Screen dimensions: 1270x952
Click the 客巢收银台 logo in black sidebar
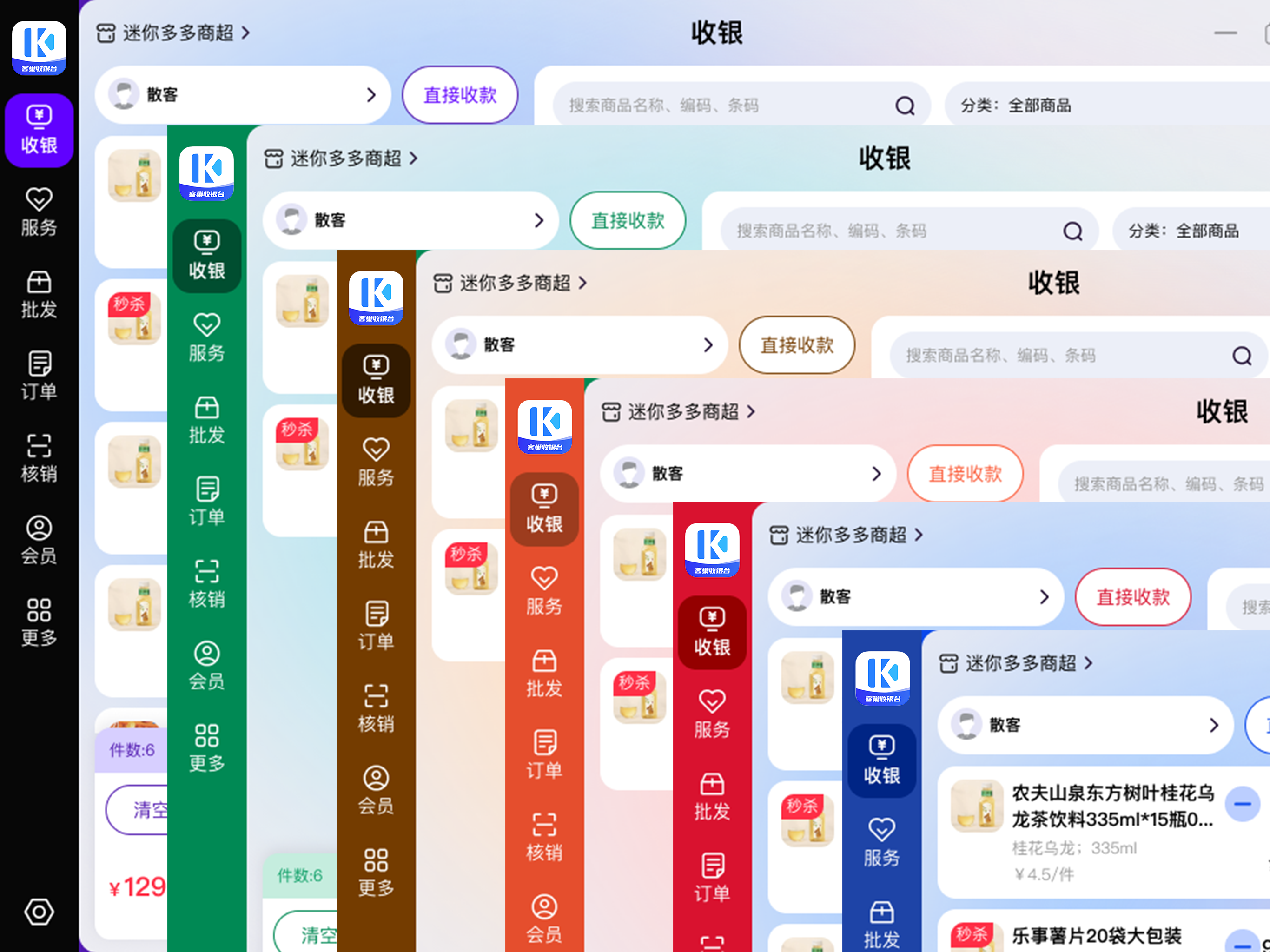click(39, 48)
